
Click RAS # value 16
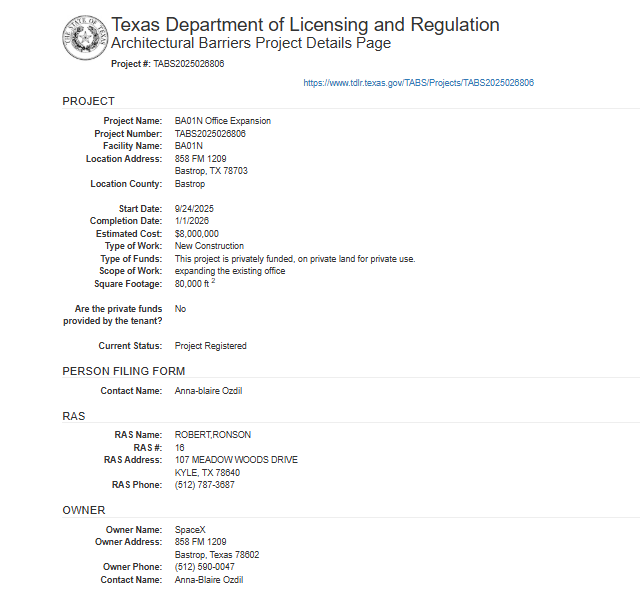180,448
